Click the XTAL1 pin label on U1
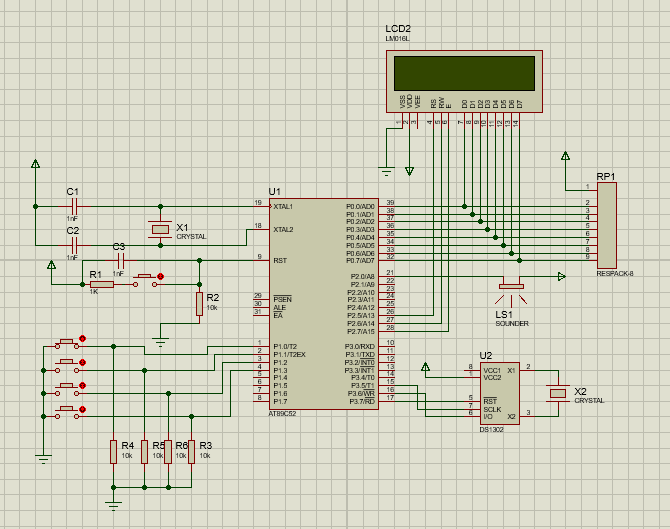670x529 pixels. (x=283, y=207)
